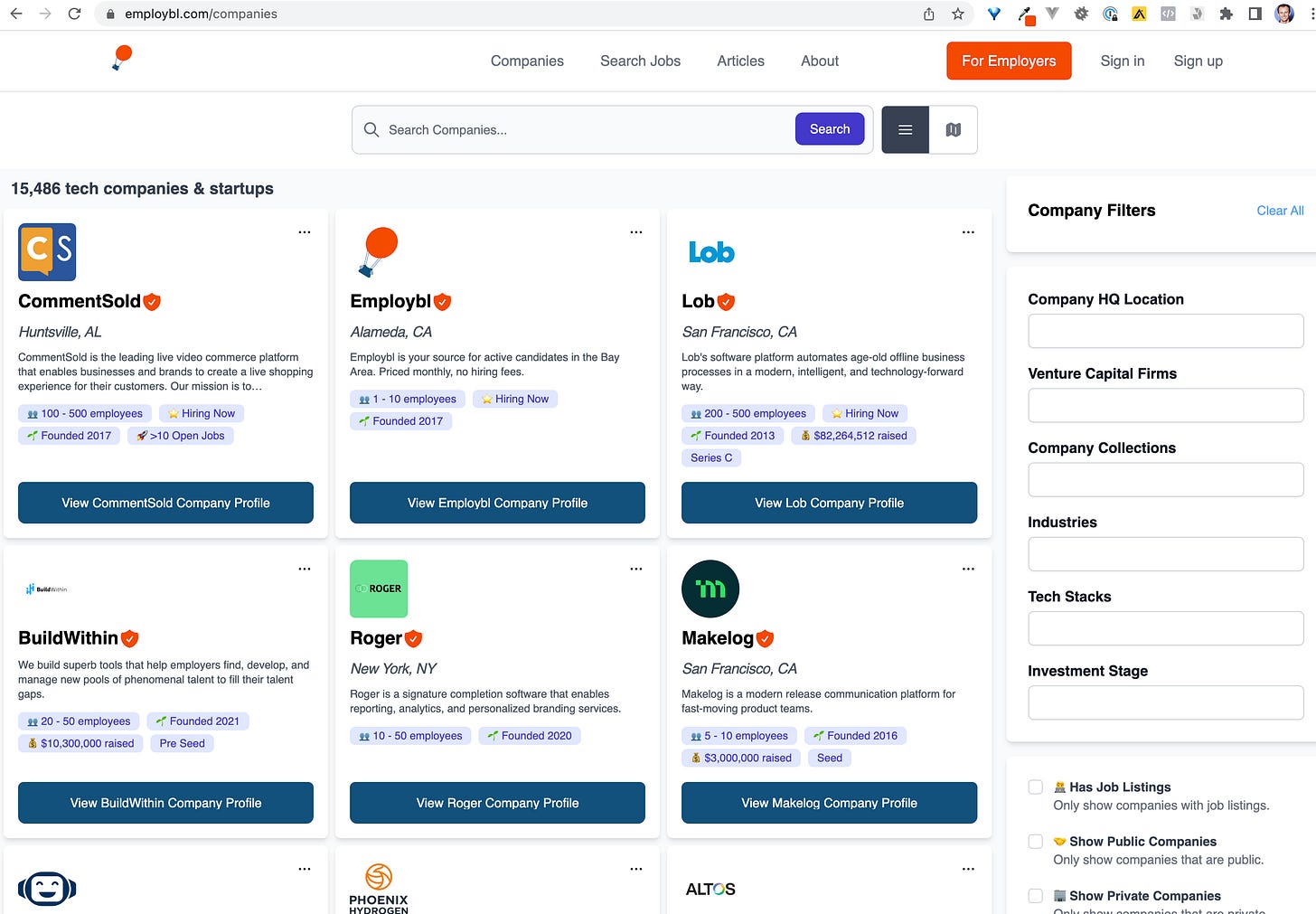
Task: Click Employbl Hiring Now tag
Action: tap(515, 399)
